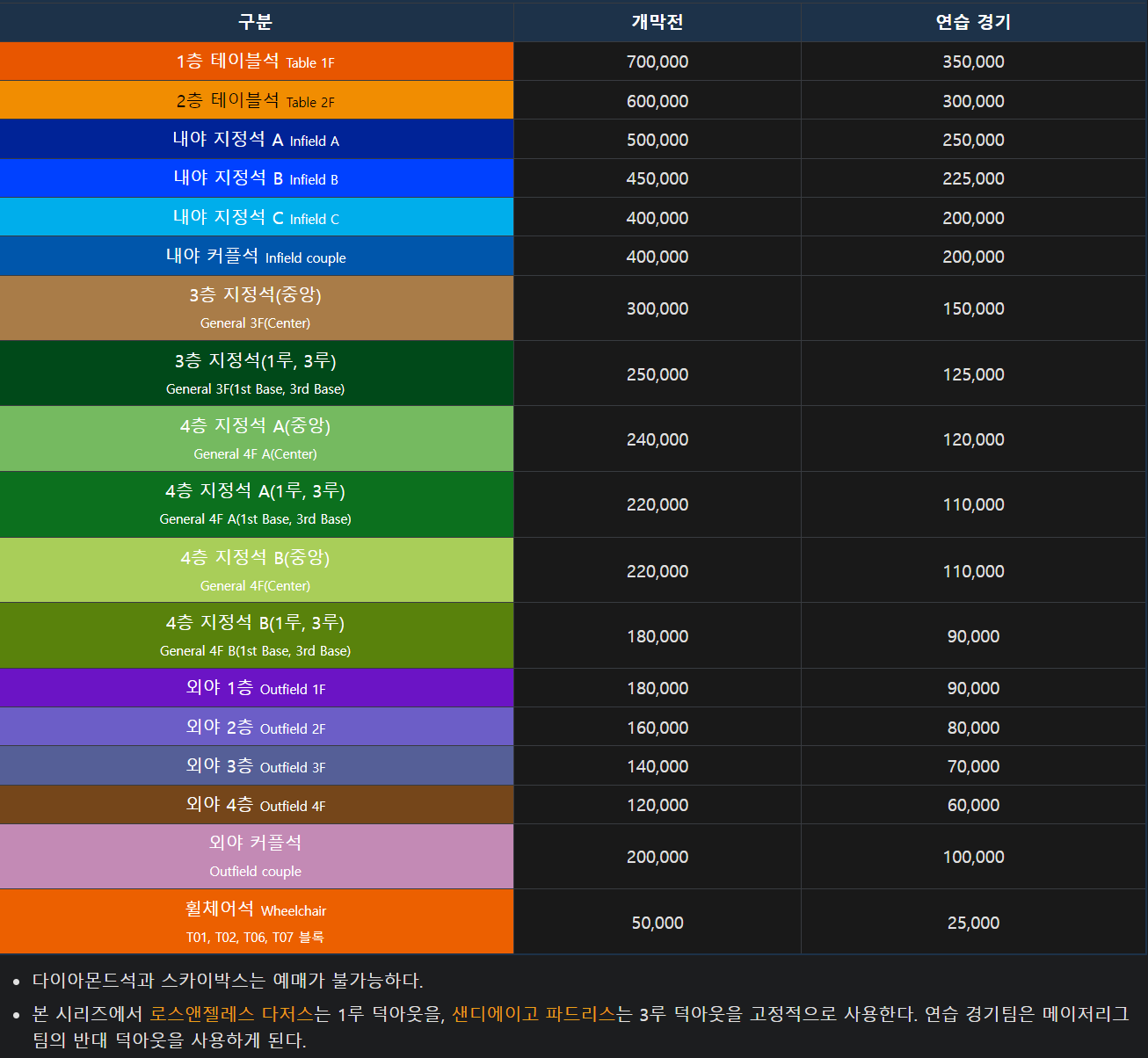Click the orange Table 1F seat row
The height and width of the screenshot is (1058, 1148).
pyautogui.click(x=256, y=62)
